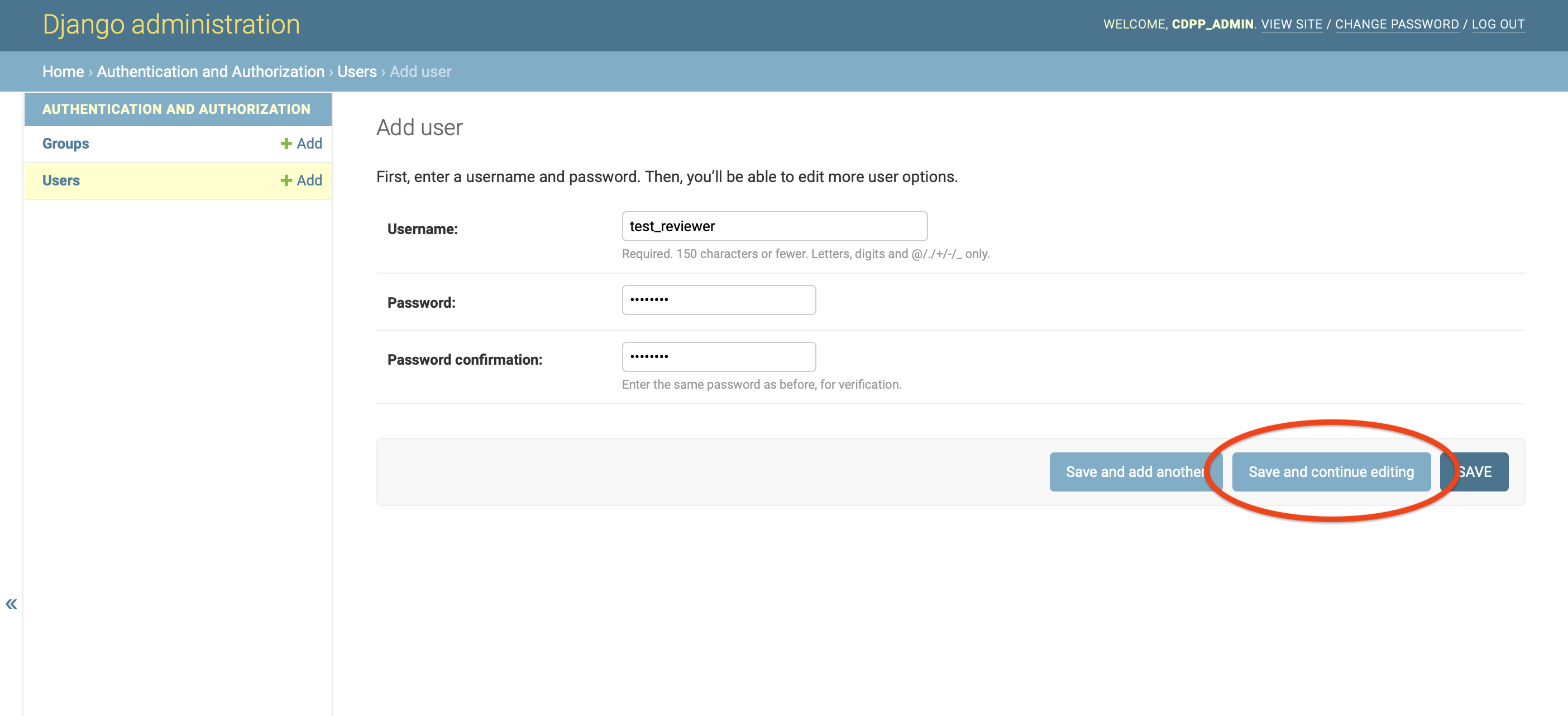
Task: Open Users in the breadcrumb trail
Action: click(357, 71)
